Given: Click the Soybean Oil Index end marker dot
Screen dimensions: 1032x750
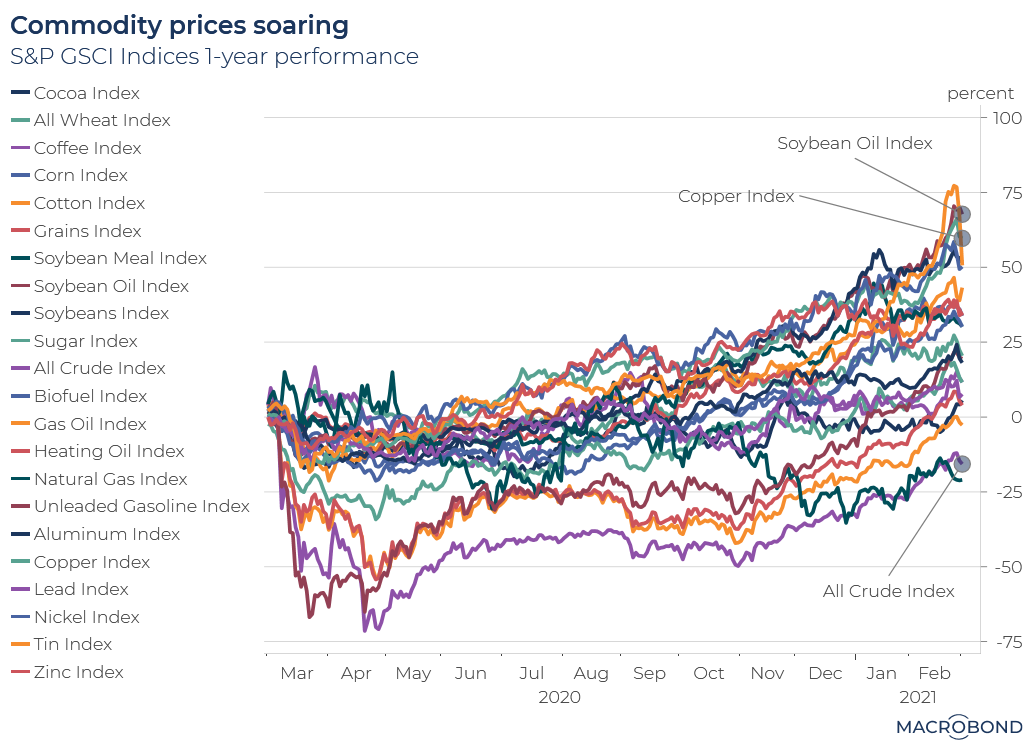Looking at the screenshot, I should pyautogui.click(x=963, y=214).
